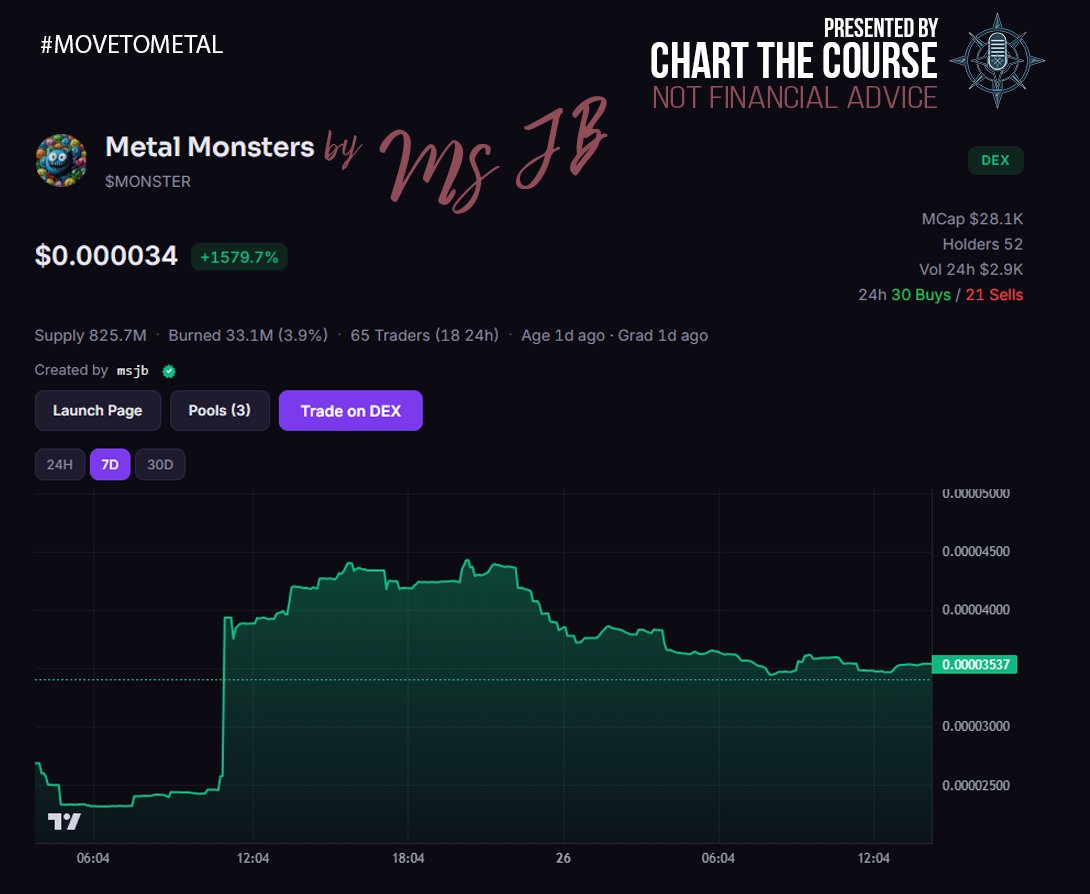Image resolution: width=1090 pixels, height=894 pixels.
Task: Click the #MOVETOMETAL hashtag
Action: pos(130,45)
